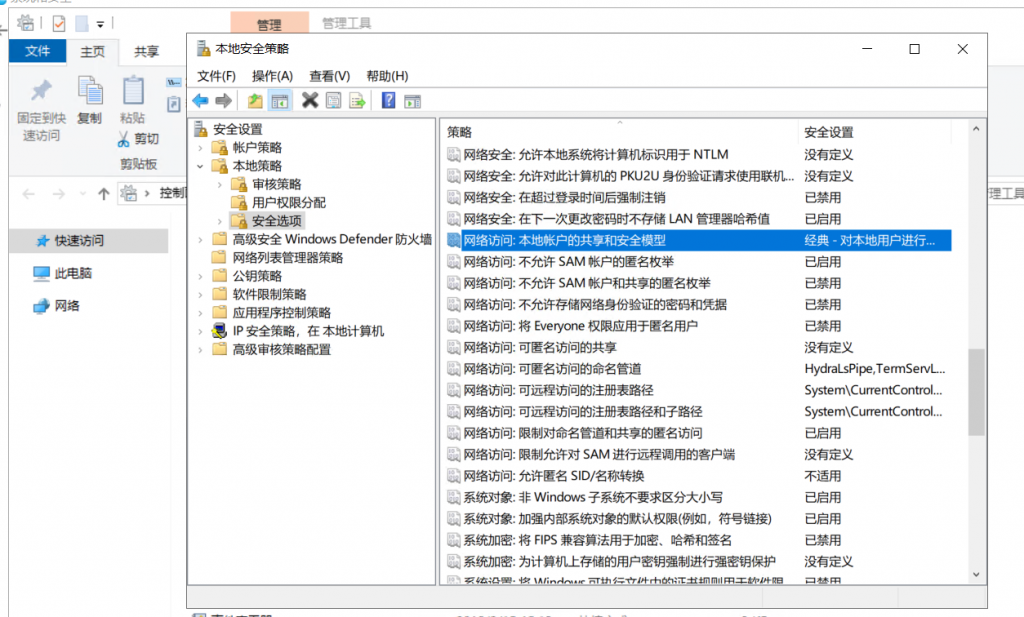Screen dimensions: 1024x617
Task: Expand the 审核策略 tree node arrow
Action: 219,184
